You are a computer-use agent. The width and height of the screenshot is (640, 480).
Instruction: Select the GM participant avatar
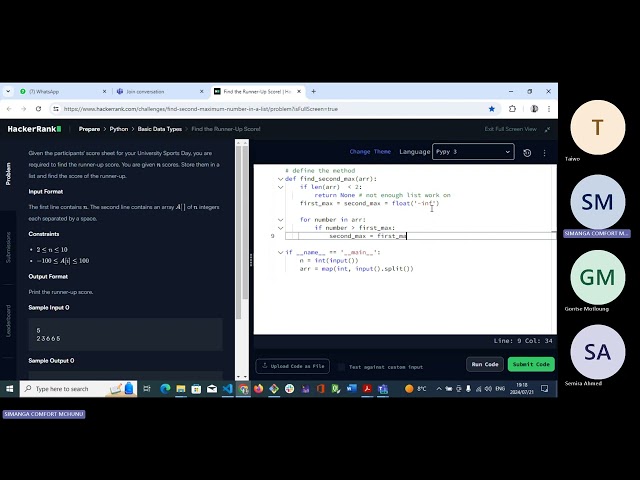(598, 277)
